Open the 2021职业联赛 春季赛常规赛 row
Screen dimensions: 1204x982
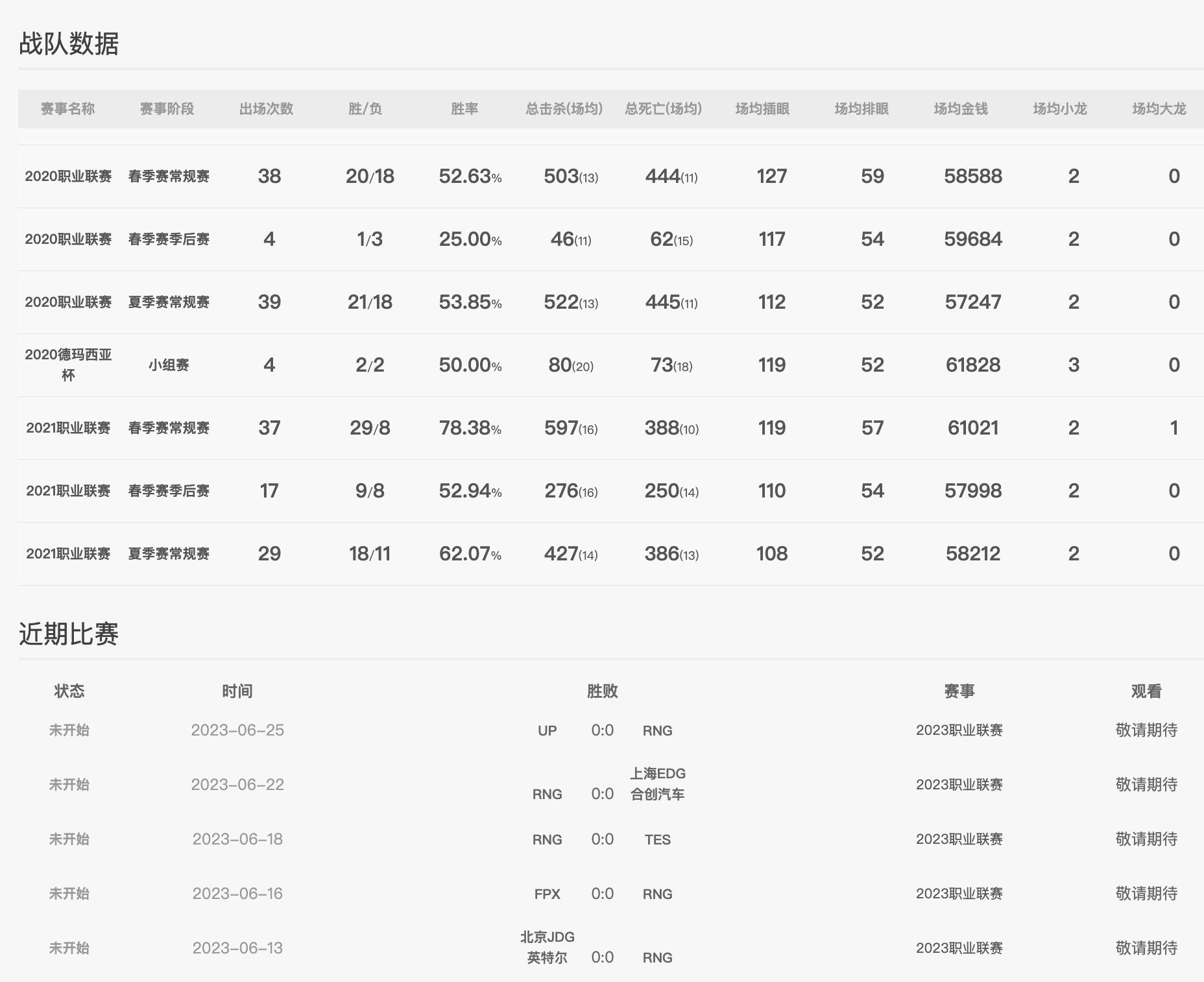point(68,427)
